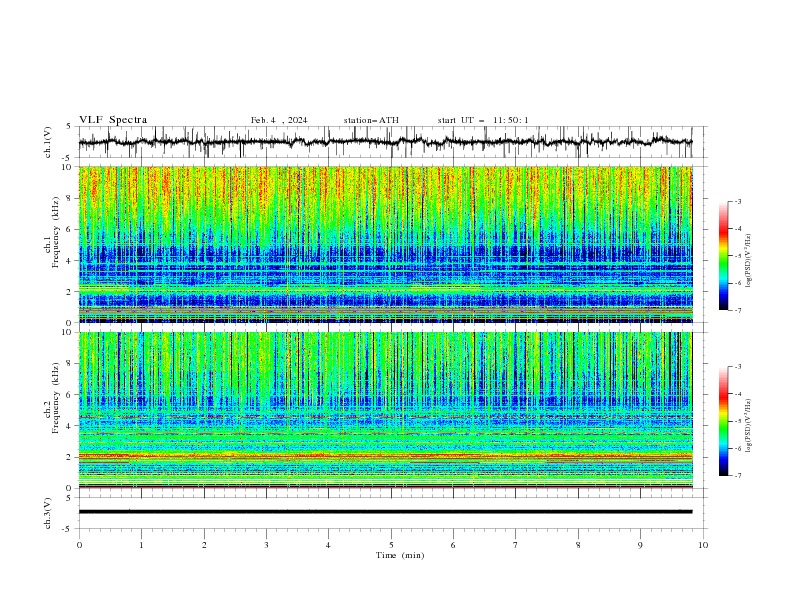Click time axis tick label "10"
This screenshot has width=792, height=612.
(x=703, y=545)
